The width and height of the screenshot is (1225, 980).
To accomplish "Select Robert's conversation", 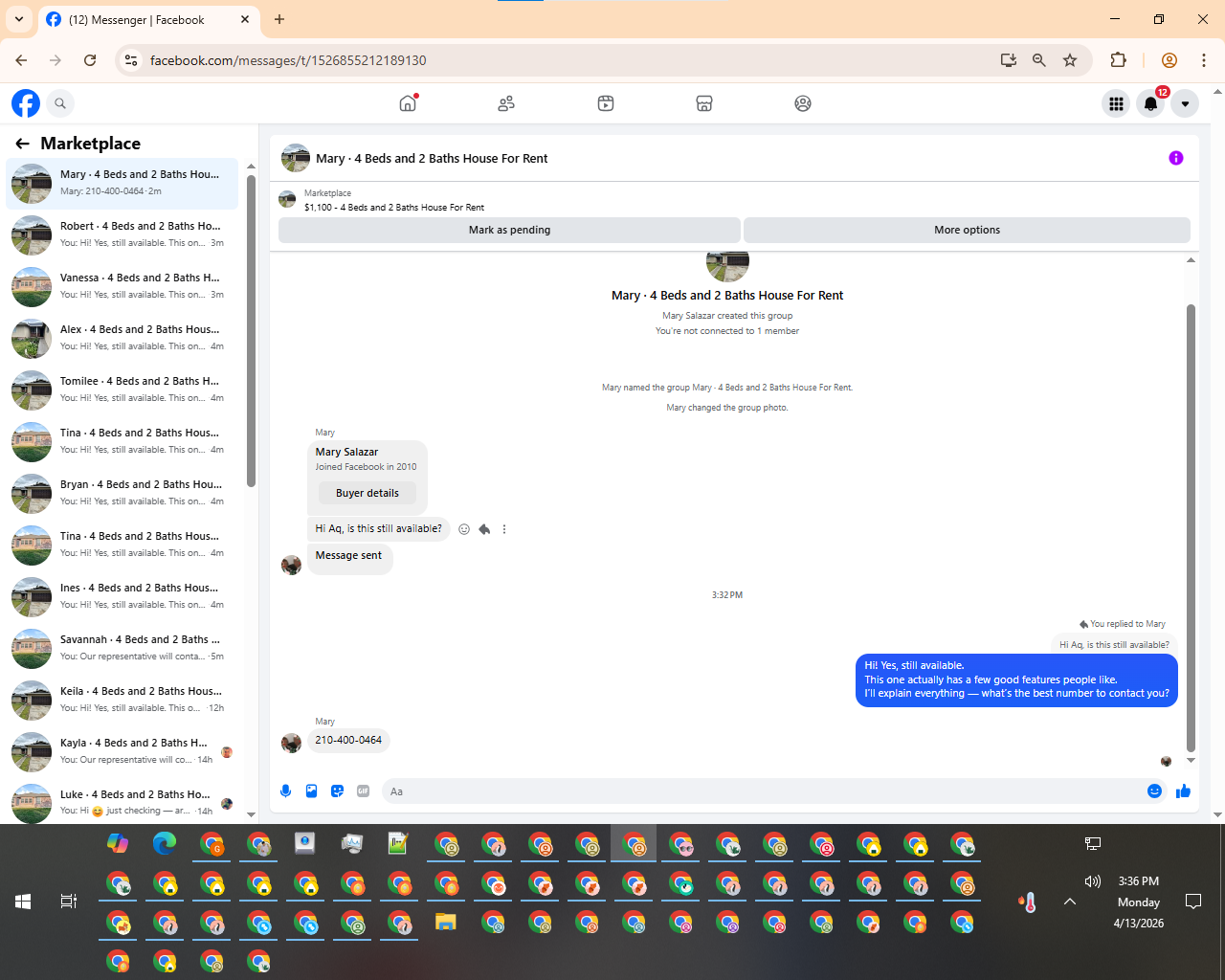I will click(x=122, y=234).
